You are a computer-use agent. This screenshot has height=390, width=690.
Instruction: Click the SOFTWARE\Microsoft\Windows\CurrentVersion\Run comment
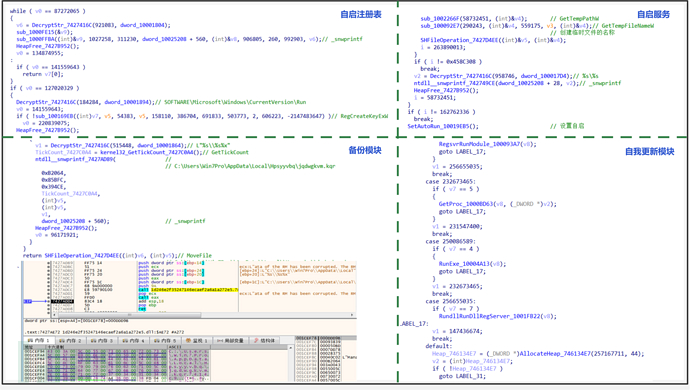[231, 102]
